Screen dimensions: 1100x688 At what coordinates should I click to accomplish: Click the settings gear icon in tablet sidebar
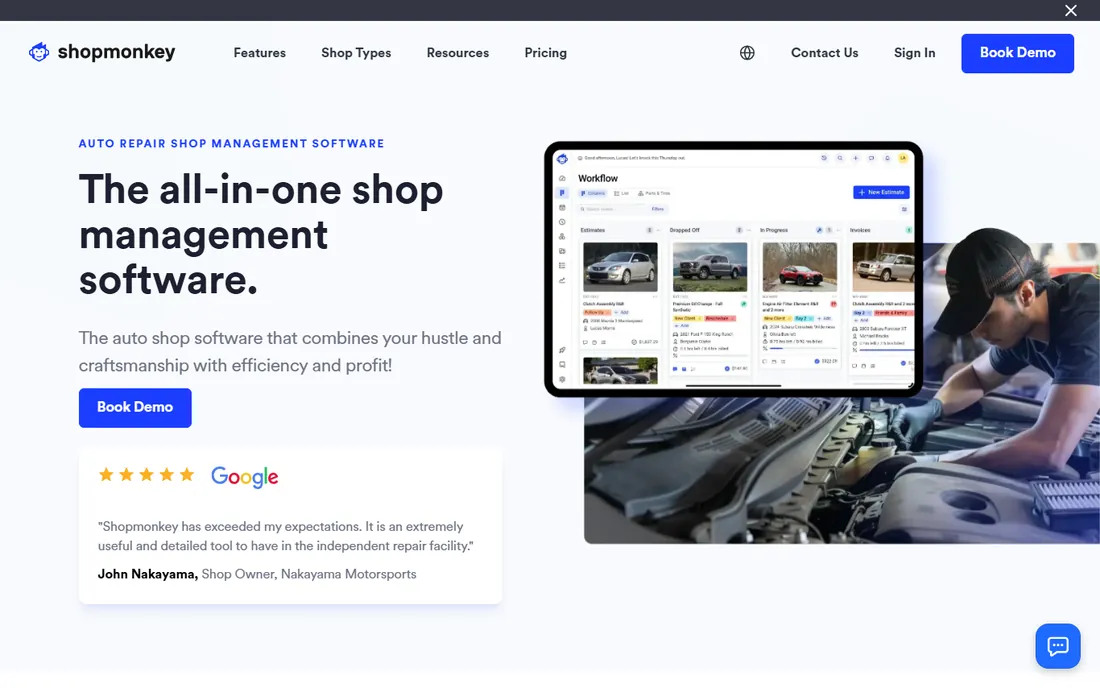tap(562, 379)
